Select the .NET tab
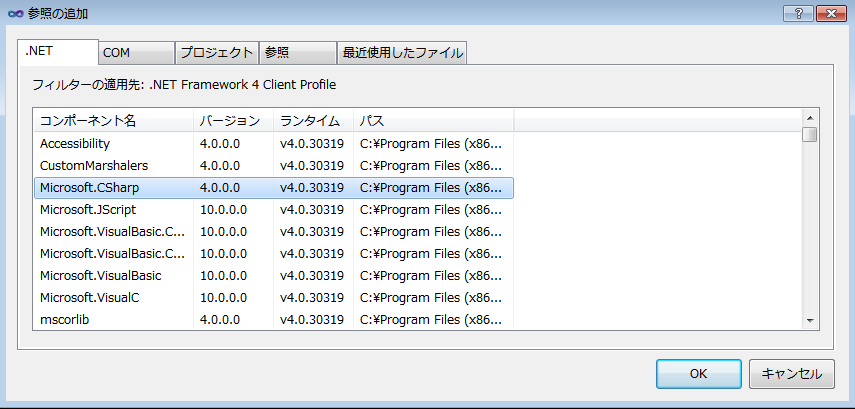The width and height of the screenshot is (855, 409). pos(58,52)
